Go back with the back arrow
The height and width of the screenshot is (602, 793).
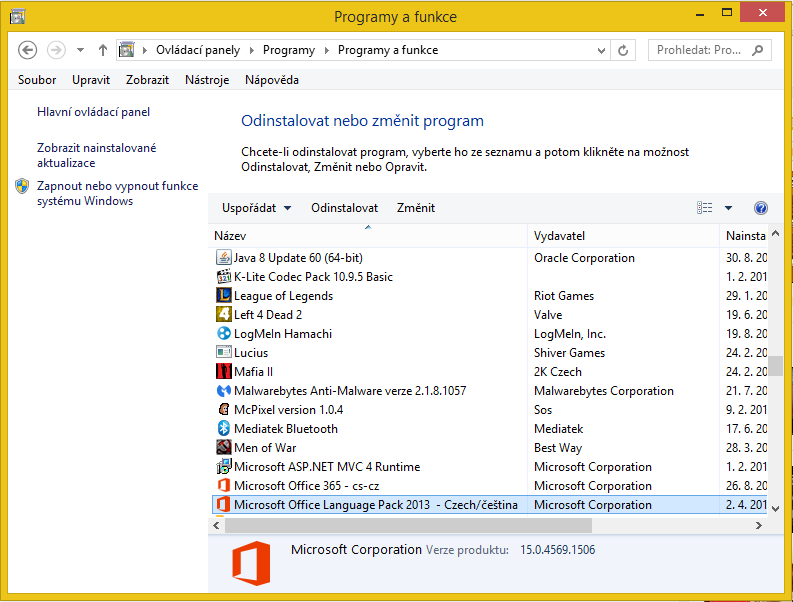(x=28, y=50)
